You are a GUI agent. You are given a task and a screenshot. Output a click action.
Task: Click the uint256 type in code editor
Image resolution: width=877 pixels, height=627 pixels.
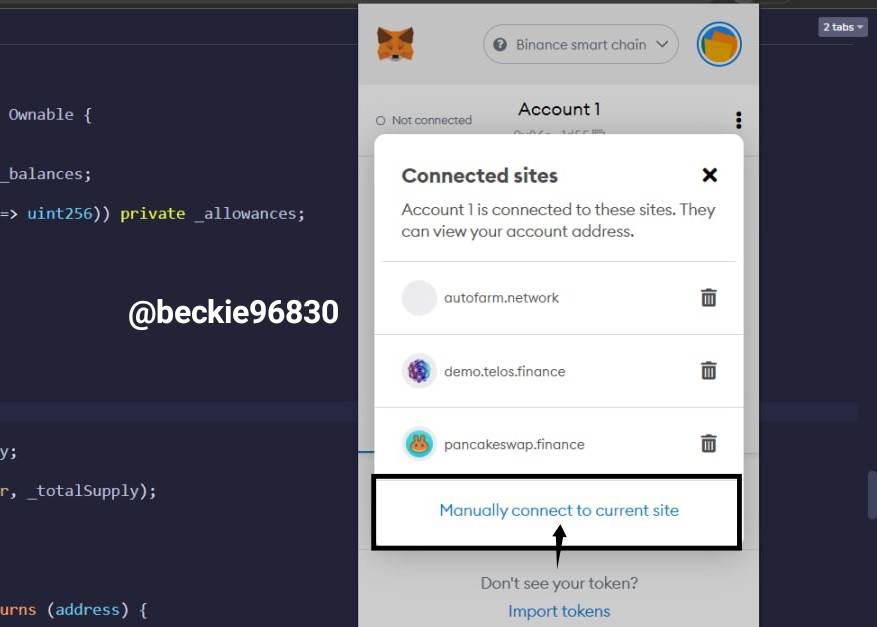coord(59,214)
